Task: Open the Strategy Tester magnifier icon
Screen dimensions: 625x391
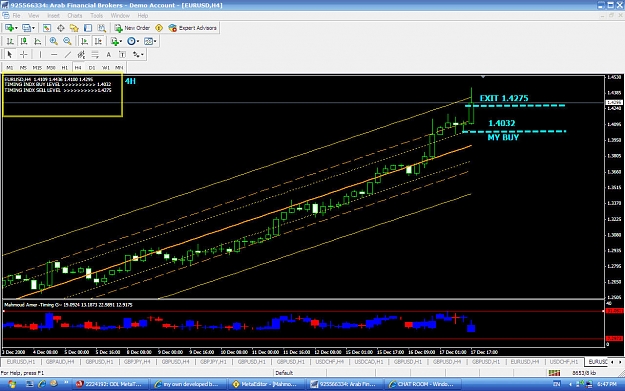Action: point(102,28)
